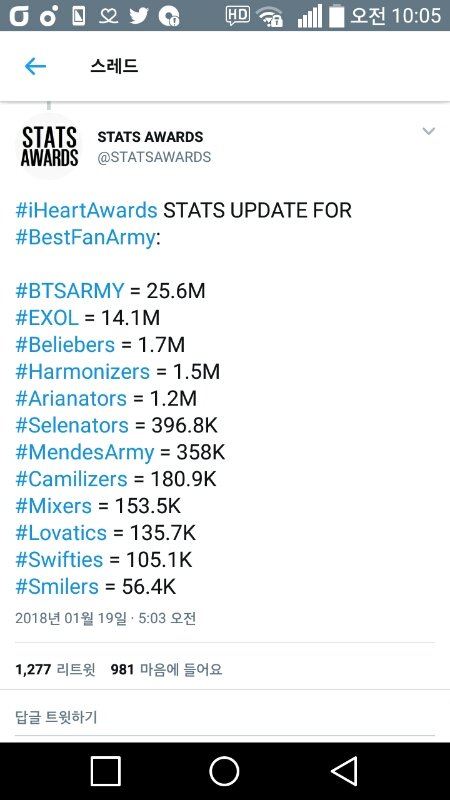Expand the tweet options chevron
Screen dimensions: 450x800
429,132
